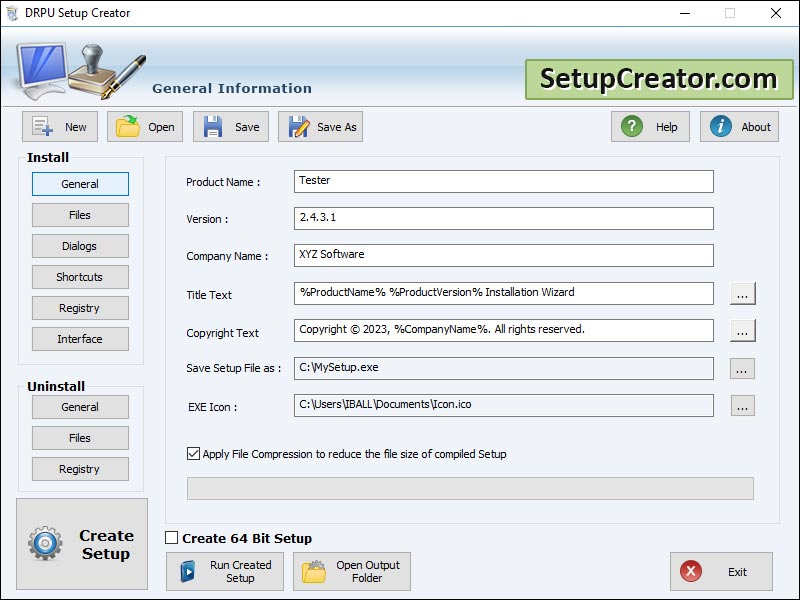The image size is (800, 600).
Task: Click the EXE Icon path field
Action: pos(504,405)
